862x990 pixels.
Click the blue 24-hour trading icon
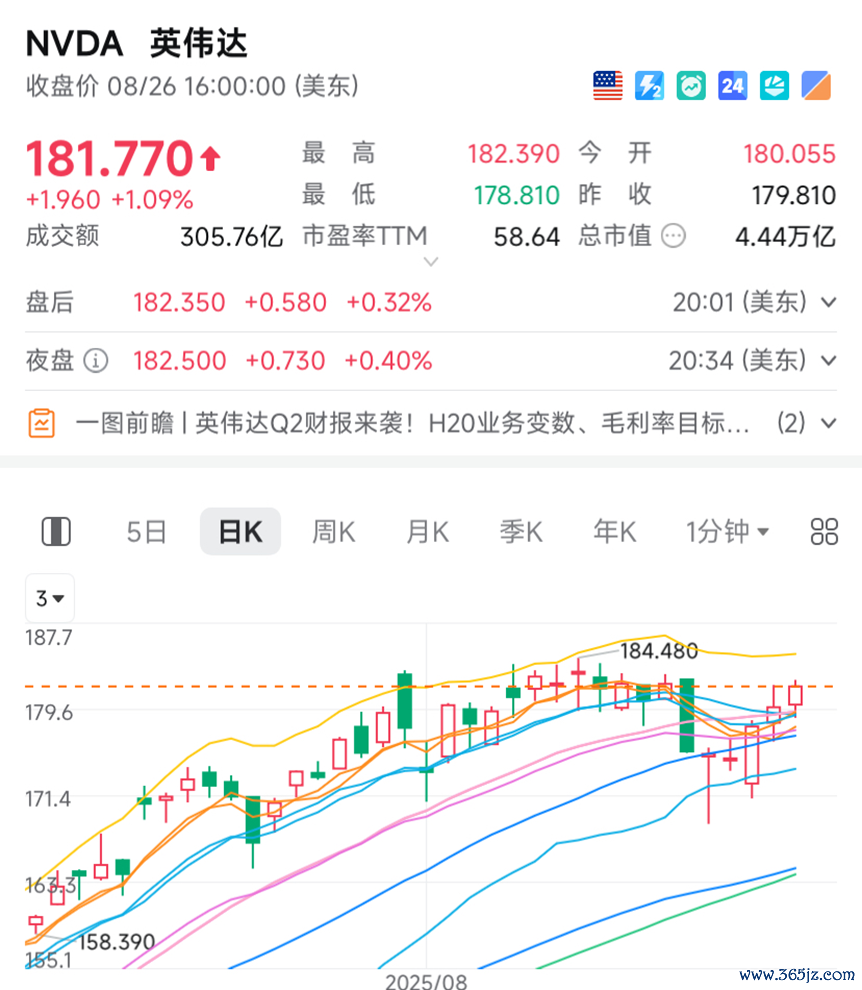[733, 86]
